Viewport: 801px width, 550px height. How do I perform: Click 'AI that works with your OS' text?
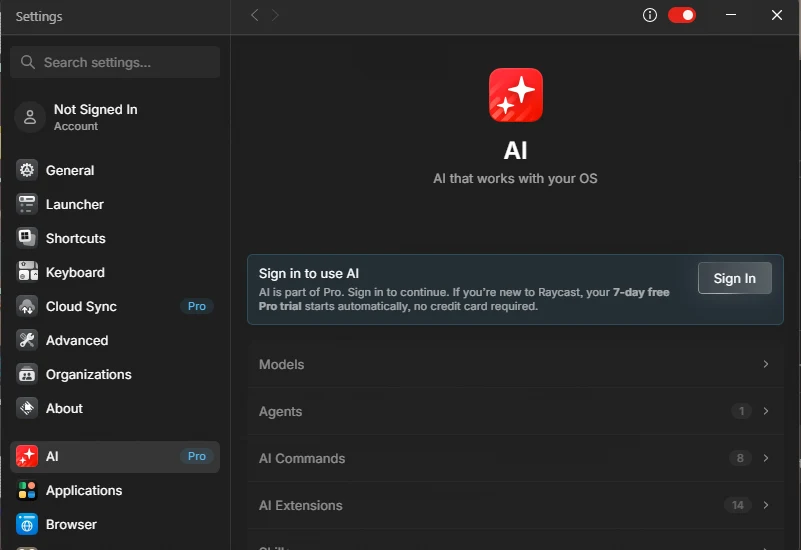(515, 178)
